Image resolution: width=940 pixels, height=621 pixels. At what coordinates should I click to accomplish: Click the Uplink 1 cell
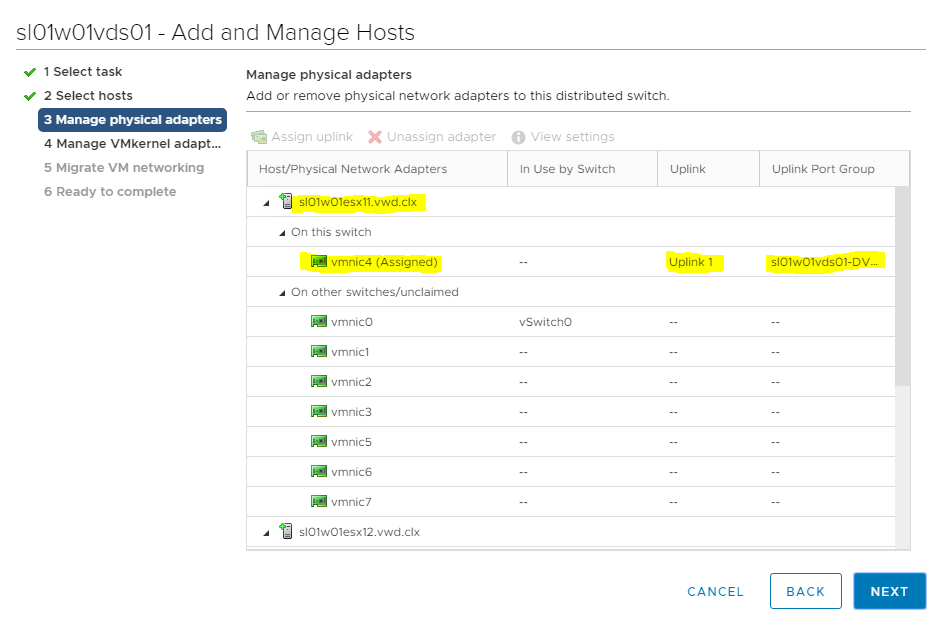coord(691,262)
